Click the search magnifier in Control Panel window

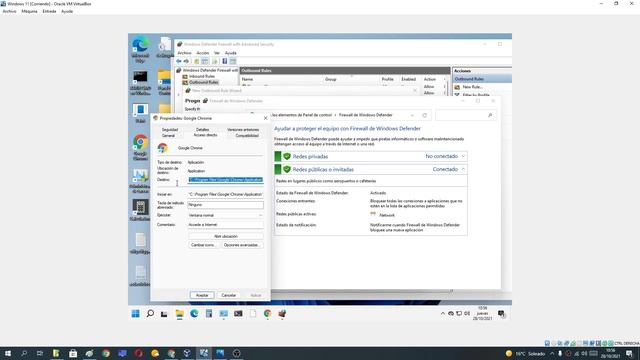[x=490, y=116]
